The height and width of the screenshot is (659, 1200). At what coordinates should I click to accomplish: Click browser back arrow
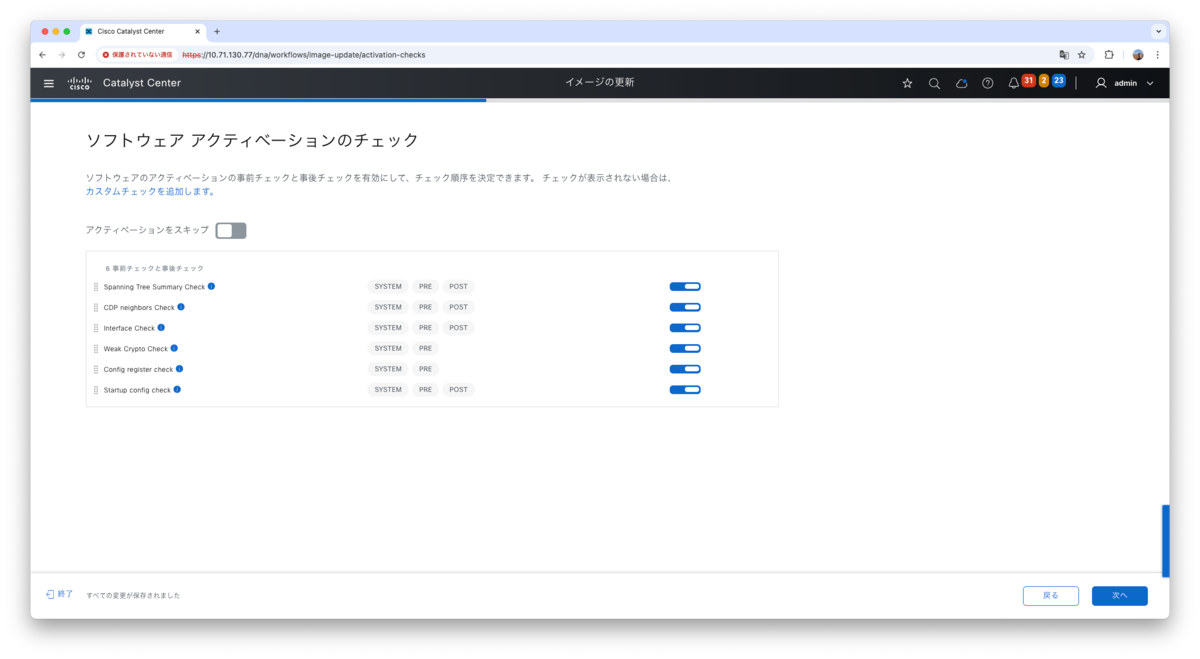(x=42, y=54)
